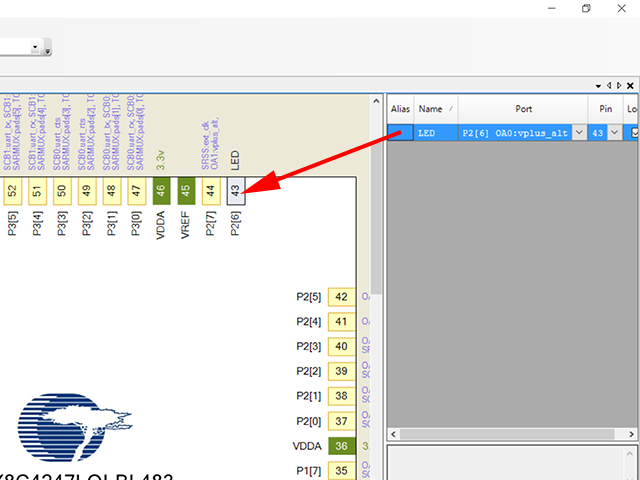This screenshot has width=640, height=480.
Task: Click the panel tab-scroll right arrow
Action: (619, 85)
